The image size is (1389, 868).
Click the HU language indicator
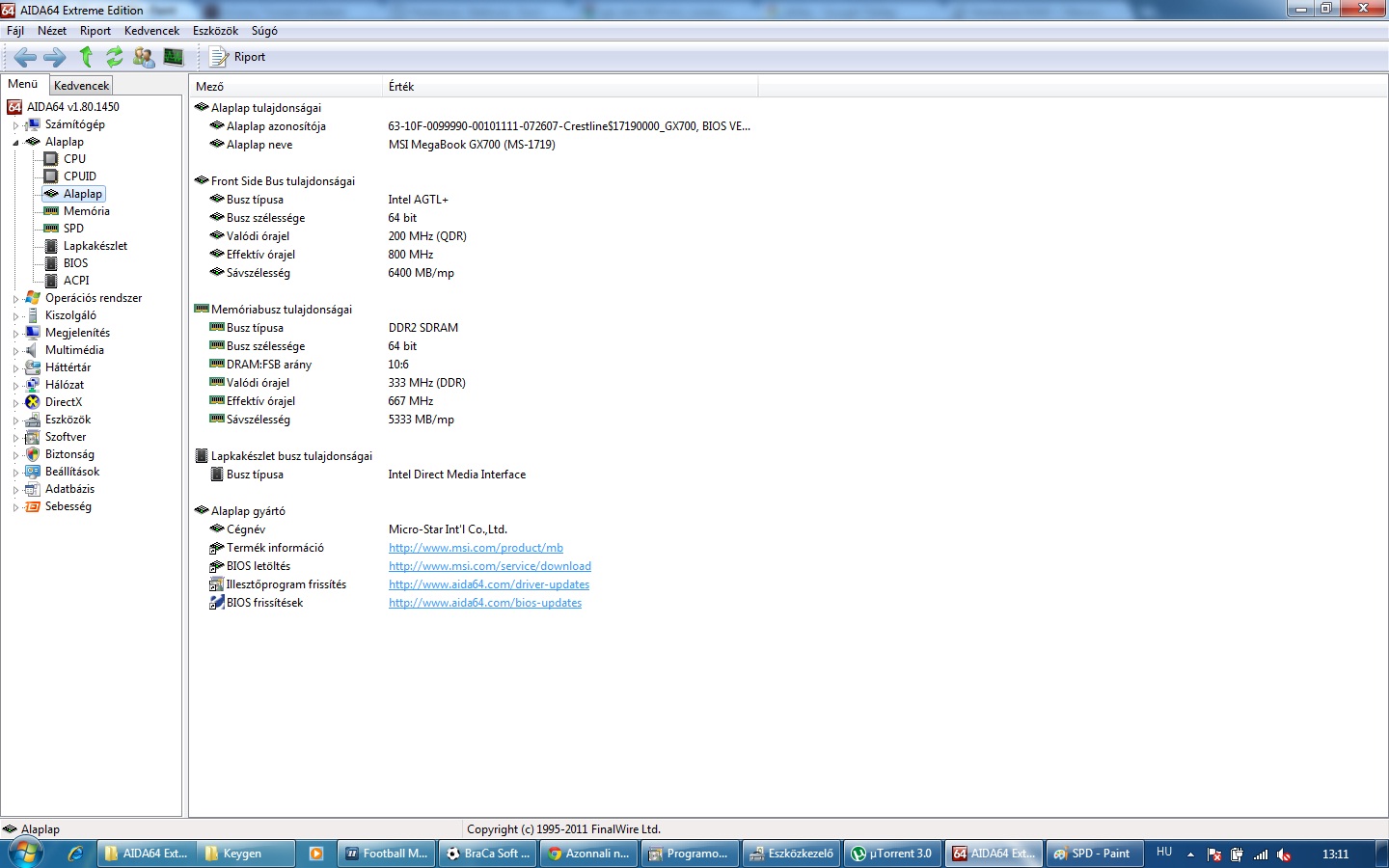point(1164,853)
